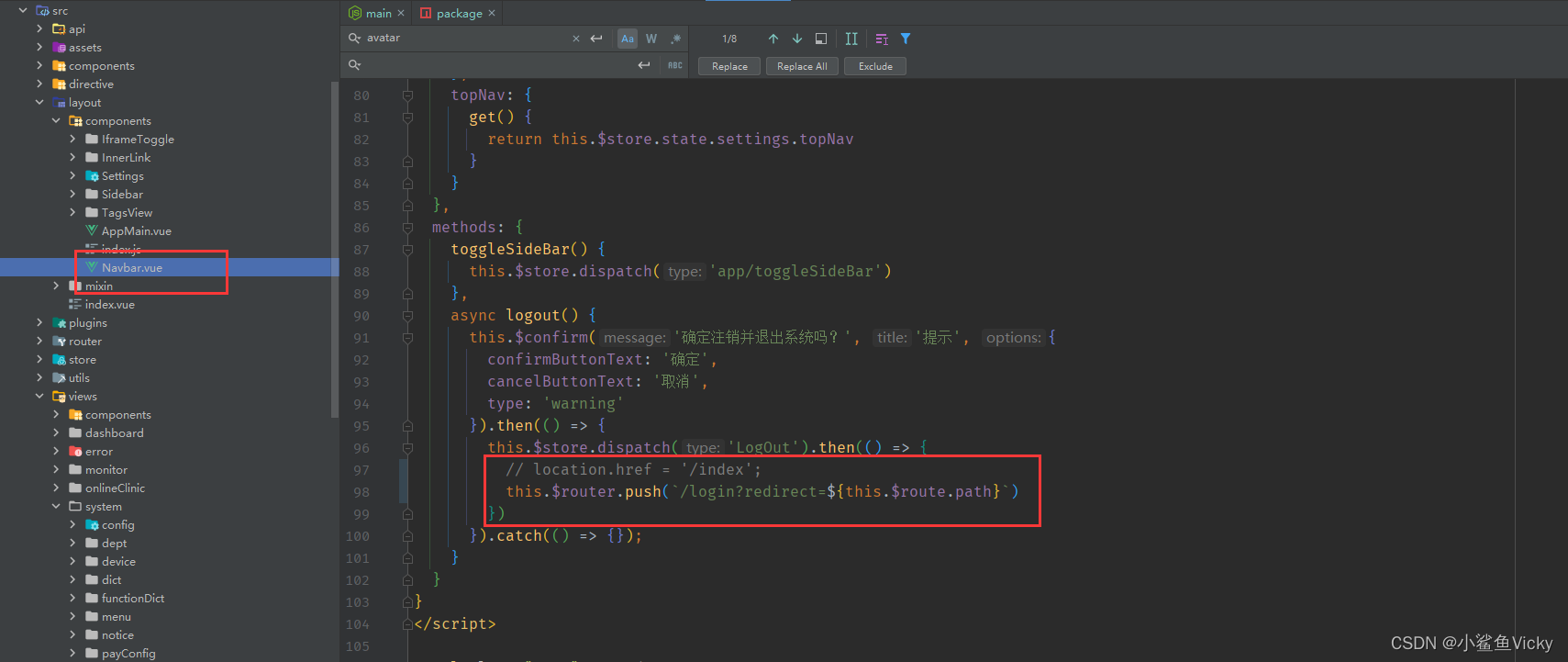The width and height of the screenshot is (1568, 662).
Task: Insert new line in replace field
Action: [x=644, y=65]
